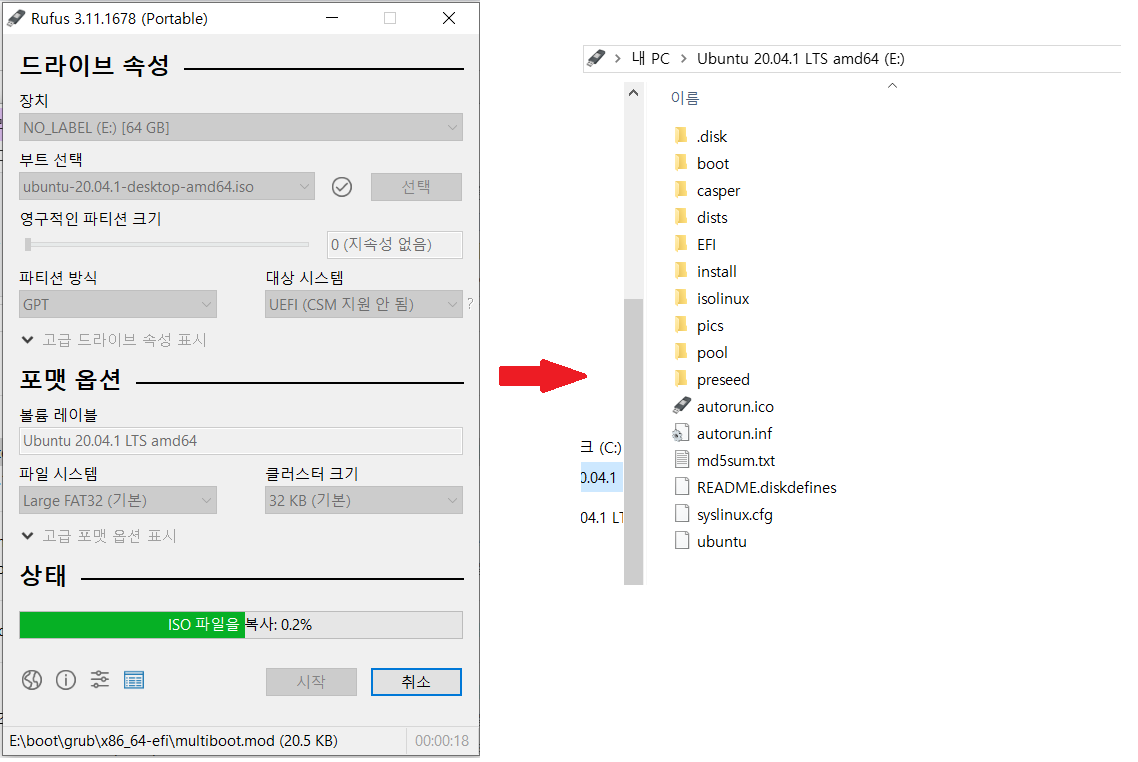
Task: Select the md5sum.txt file icon
Action: 681,460
